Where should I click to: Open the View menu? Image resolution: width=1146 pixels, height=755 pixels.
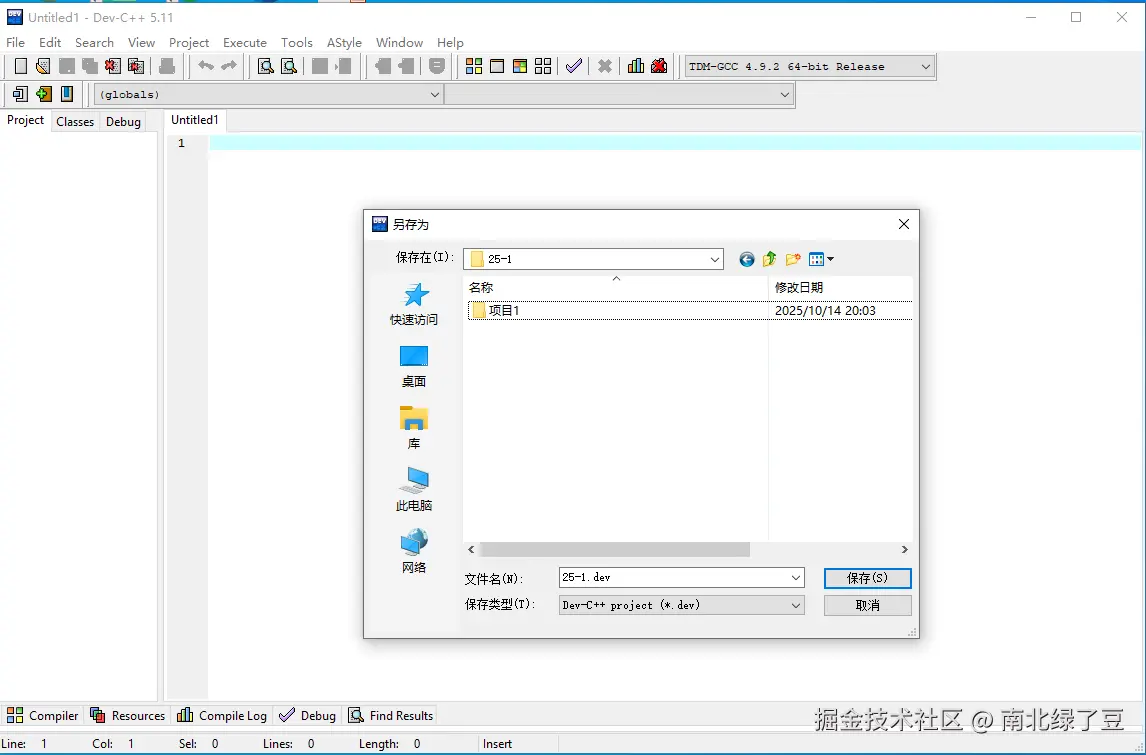pos(141,42)
